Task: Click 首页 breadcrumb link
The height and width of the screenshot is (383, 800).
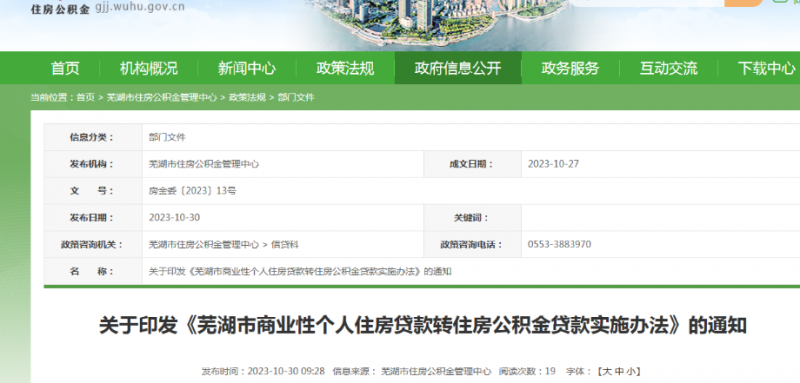Action: click(x=86, y=97)
